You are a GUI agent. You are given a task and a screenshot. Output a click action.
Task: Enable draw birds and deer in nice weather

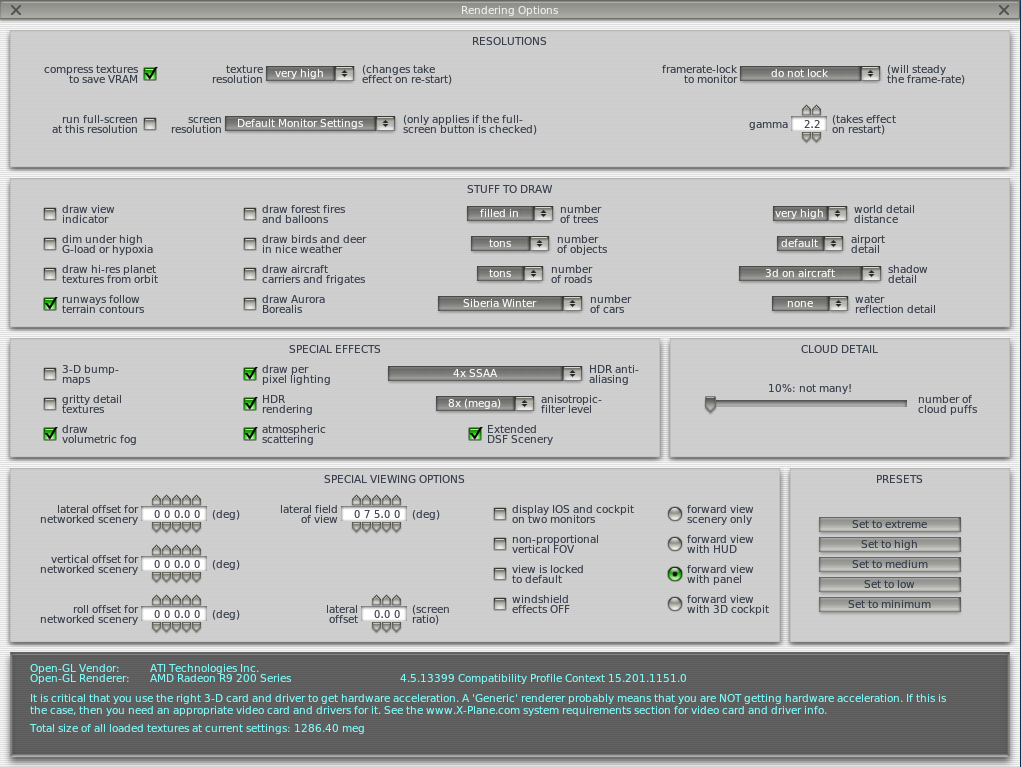pos(250,244)
